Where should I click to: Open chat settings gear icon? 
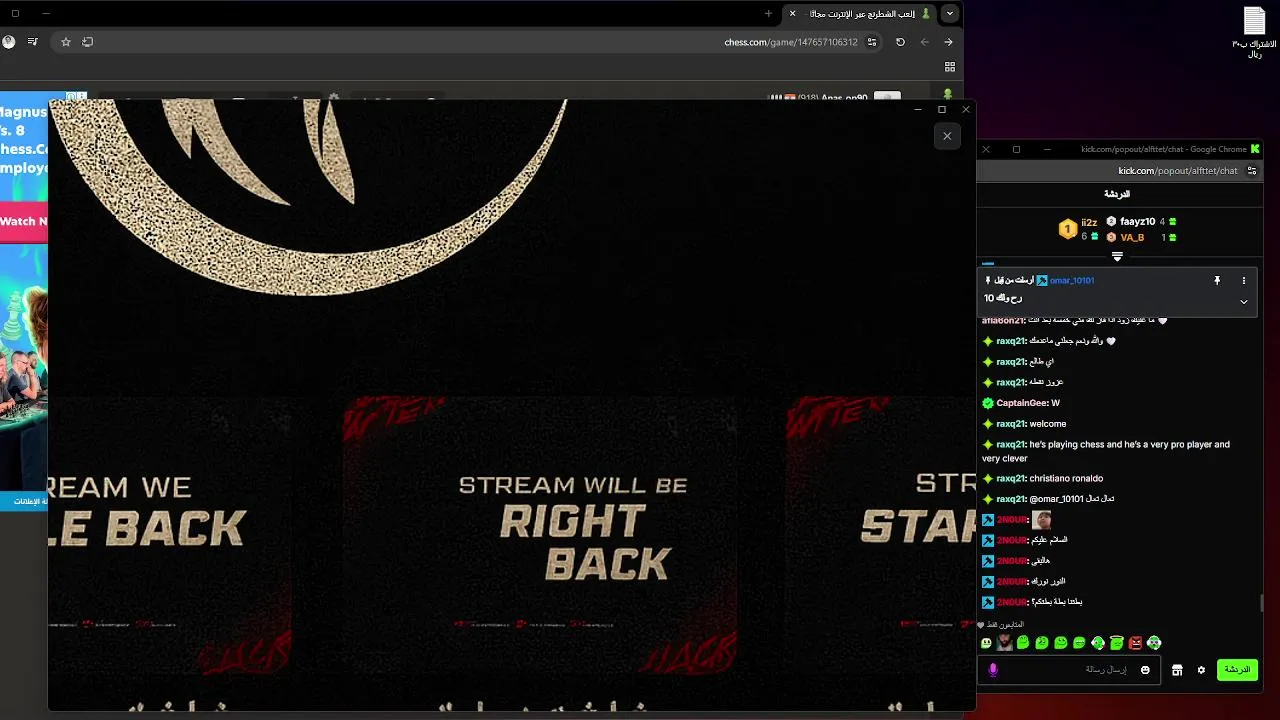(1201, 670)
